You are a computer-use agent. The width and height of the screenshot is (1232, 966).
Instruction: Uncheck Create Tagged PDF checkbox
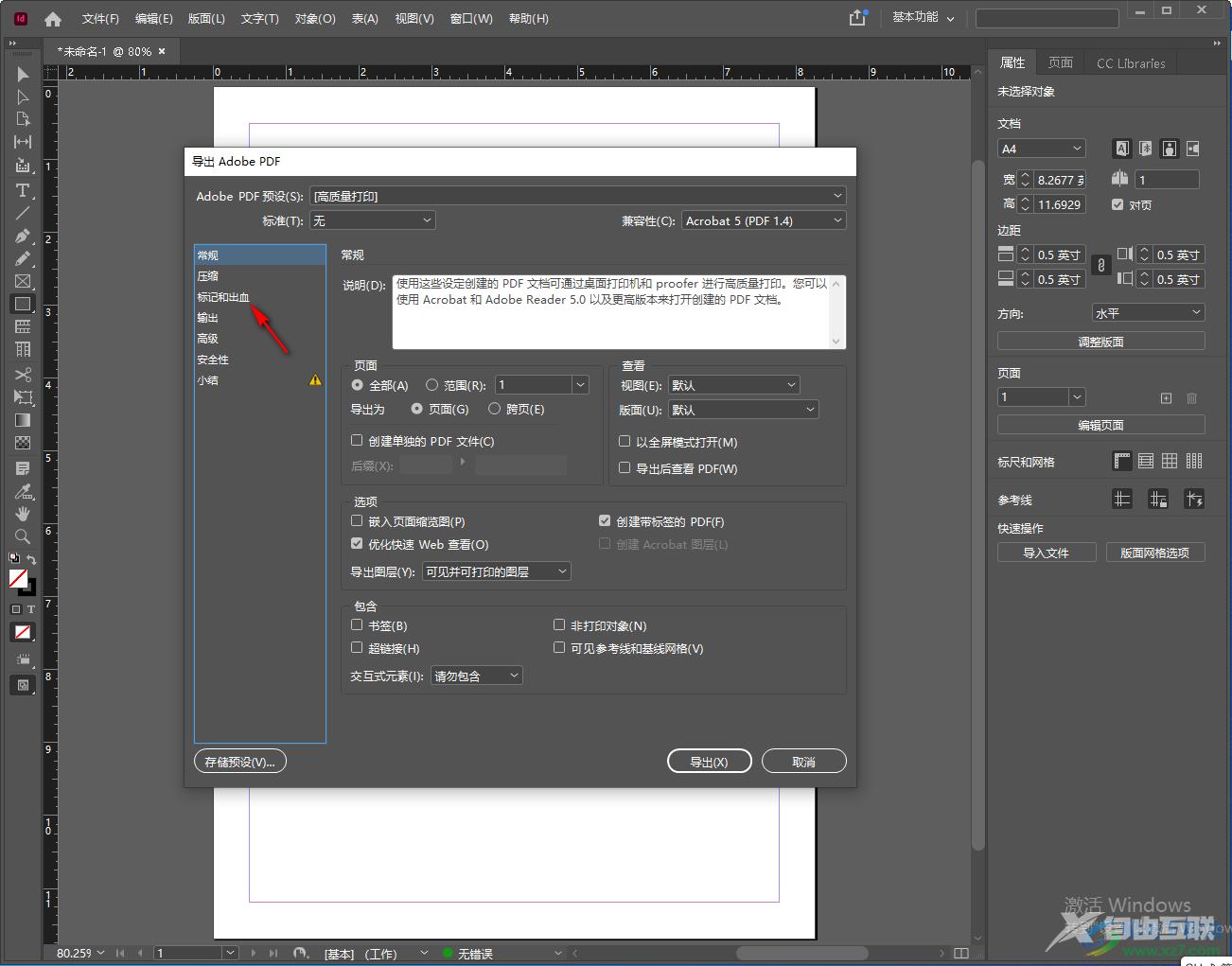pyautogui.click(x=605, y=520)
